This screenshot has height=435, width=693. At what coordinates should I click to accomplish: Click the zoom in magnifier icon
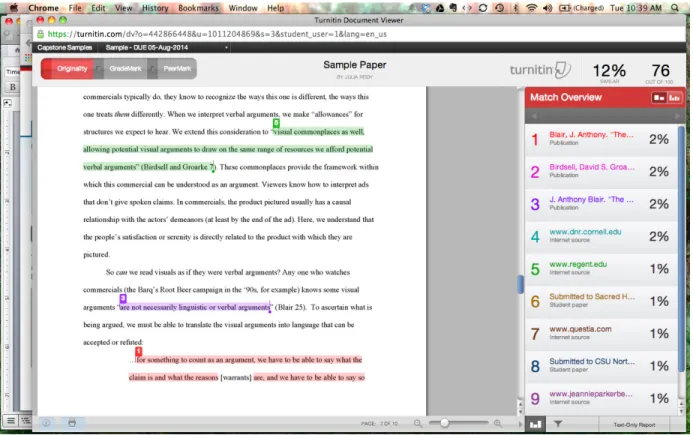498,424
